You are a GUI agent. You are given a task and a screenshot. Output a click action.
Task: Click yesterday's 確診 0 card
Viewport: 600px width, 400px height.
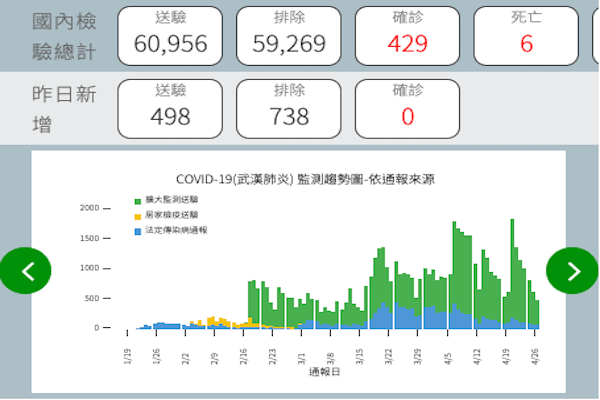409,106
